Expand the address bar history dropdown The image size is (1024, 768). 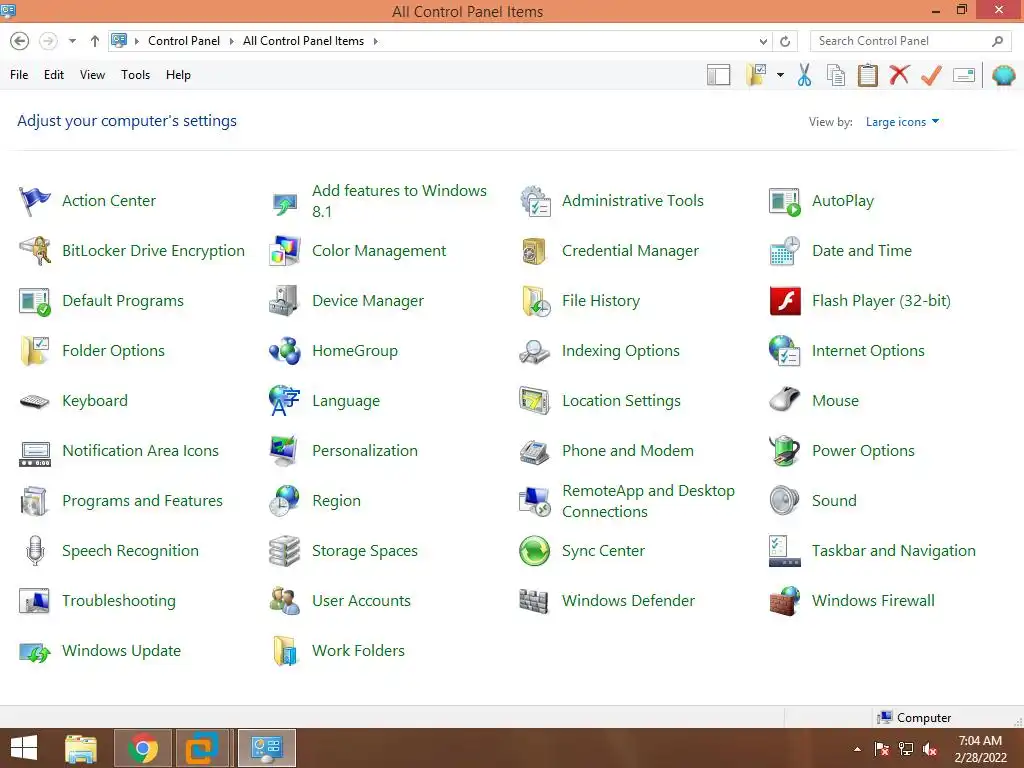(x=763, y=41)
